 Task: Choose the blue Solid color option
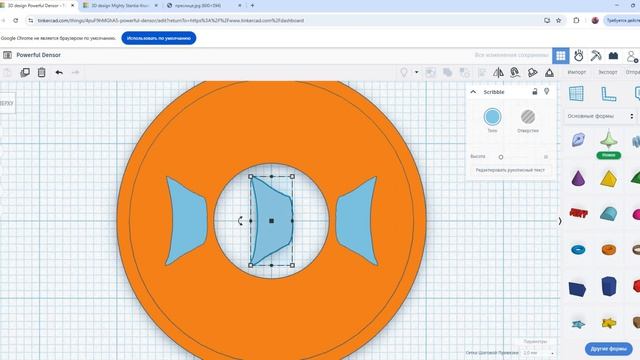pos(492,117)
